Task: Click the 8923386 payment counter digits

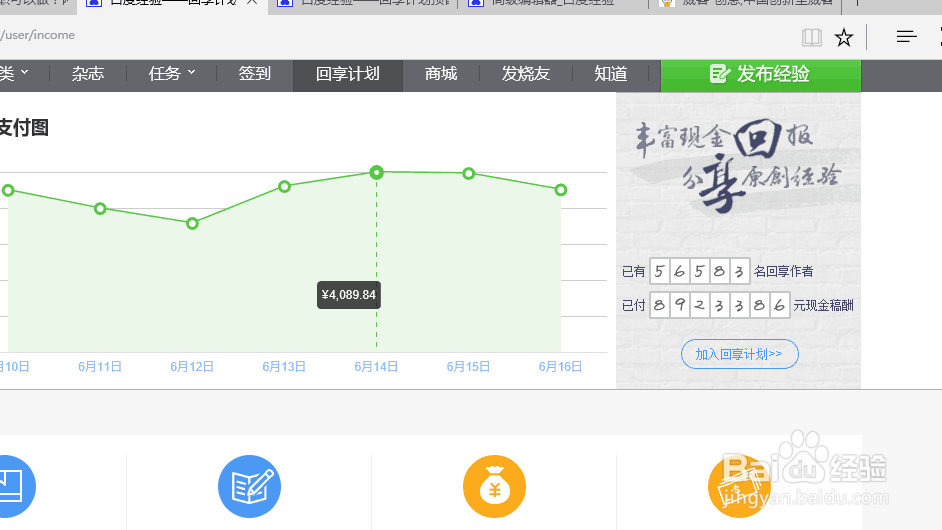Action: (720, 305)
